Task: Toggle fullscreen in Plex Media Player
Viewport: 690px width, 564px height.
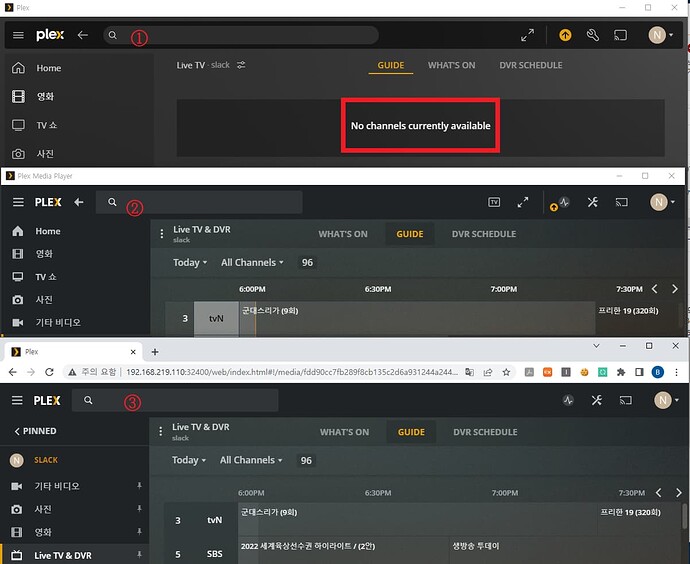Action: [x=523, y=202]
